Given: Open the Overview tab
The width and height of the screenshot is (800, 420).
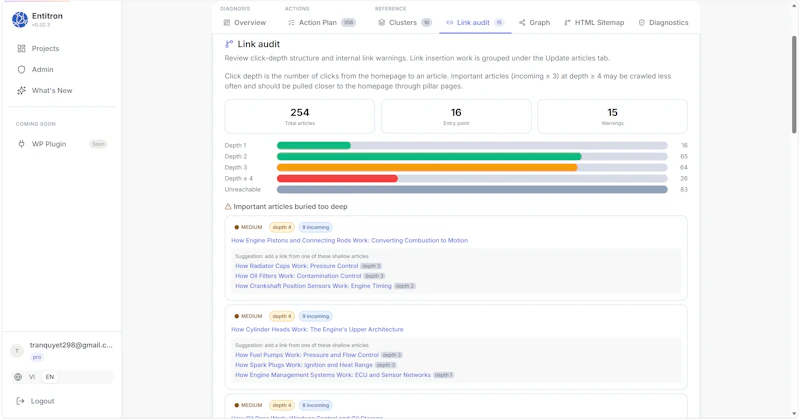Looking at the screenshot, I should coord(245,22).
